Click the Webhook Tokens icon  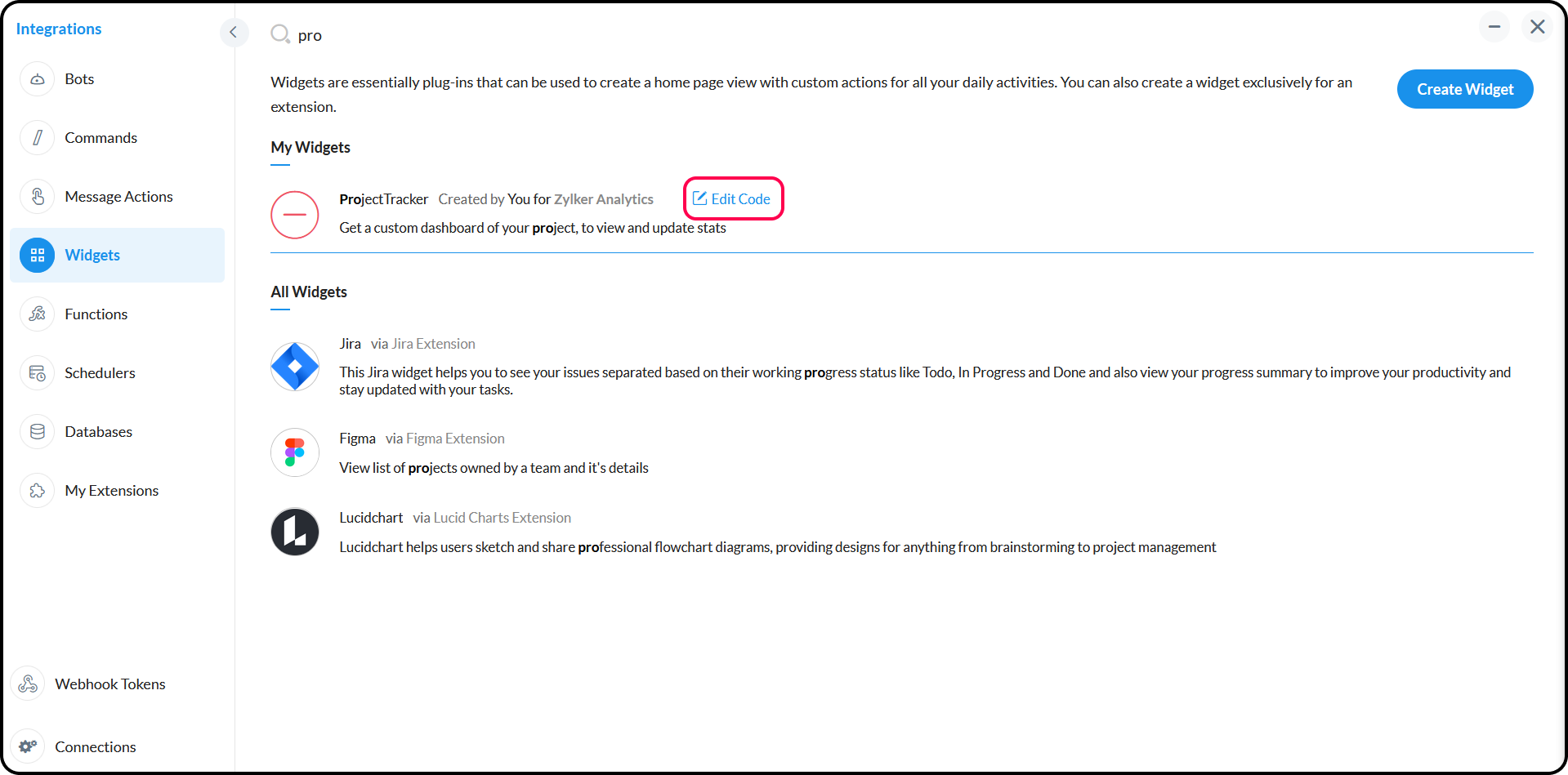(28, 684)
